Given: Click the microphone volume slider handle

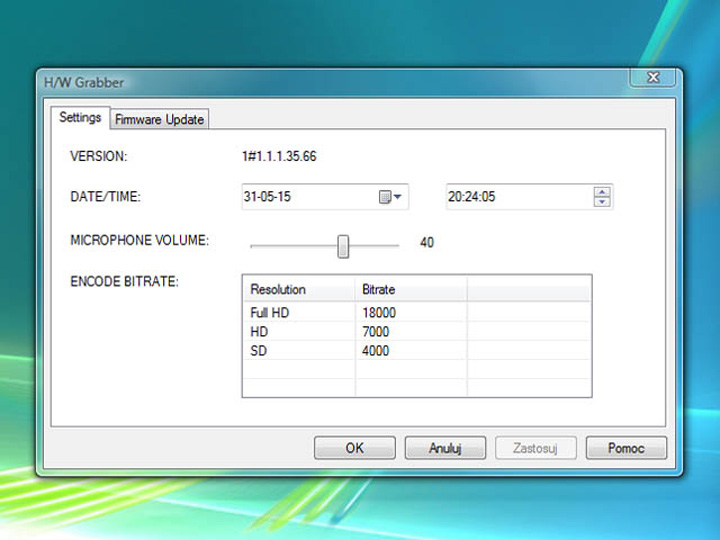Looking at the screenshot, I should click(x=343, y=247).
